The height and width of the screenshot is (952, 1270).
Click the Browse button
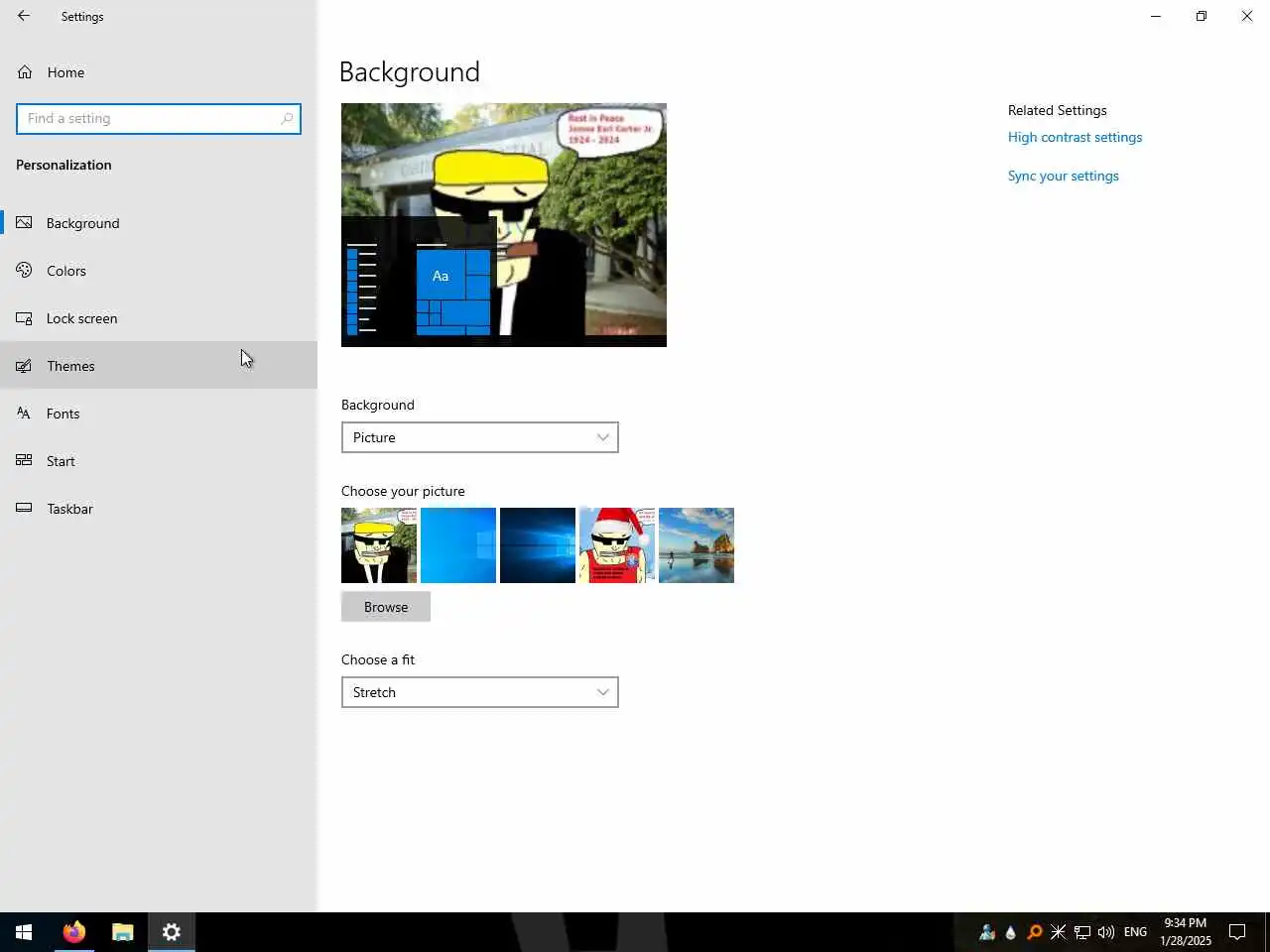386,607
